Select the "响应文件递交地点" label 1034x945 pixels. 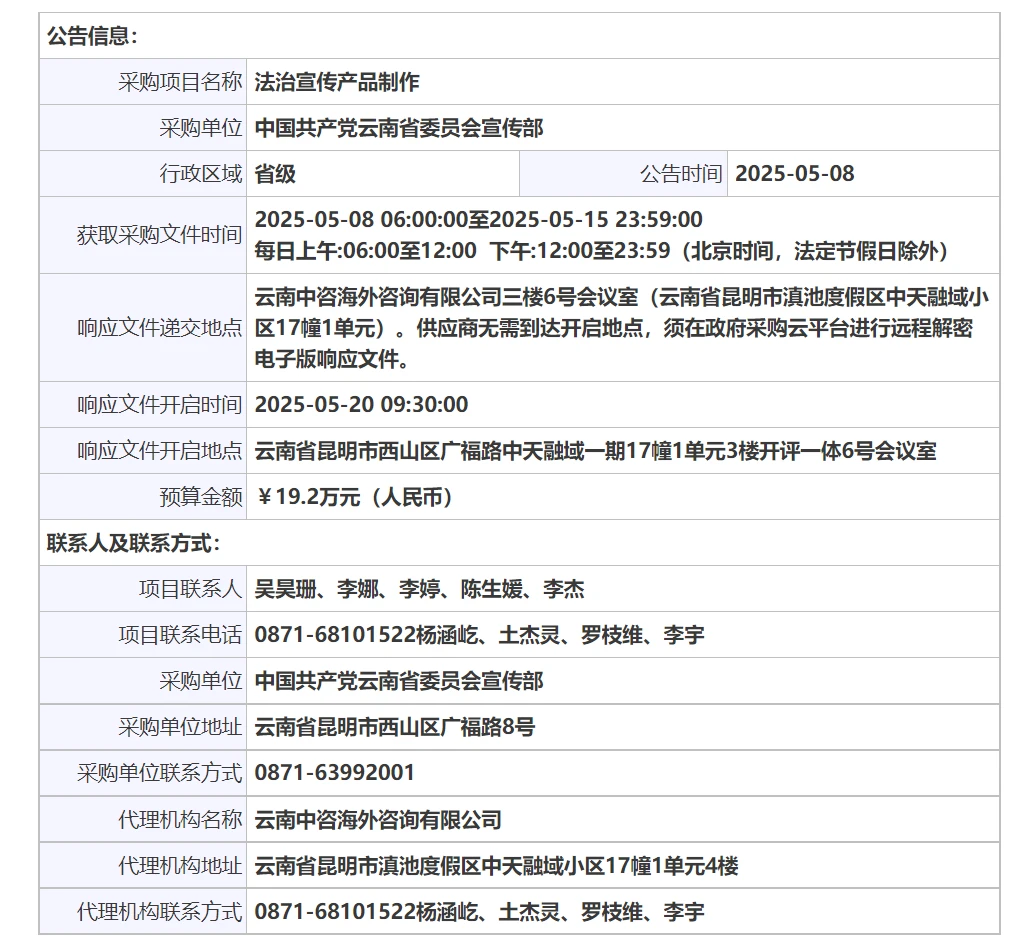159,328
